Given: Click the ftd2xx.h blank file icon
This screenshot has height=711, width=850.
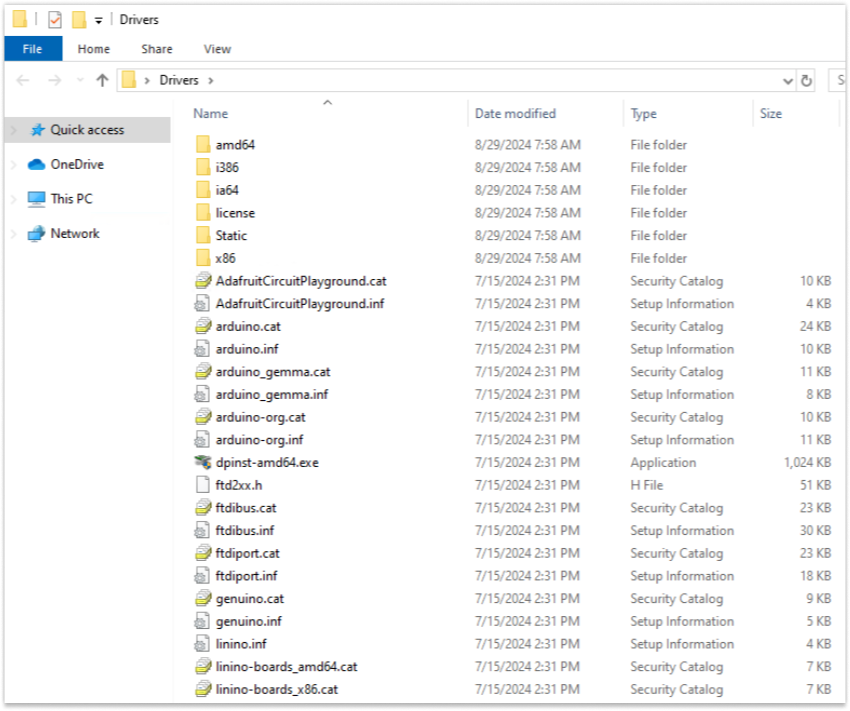Looking at the screenshot, I should pyautogui.click(x=202, y=485).
